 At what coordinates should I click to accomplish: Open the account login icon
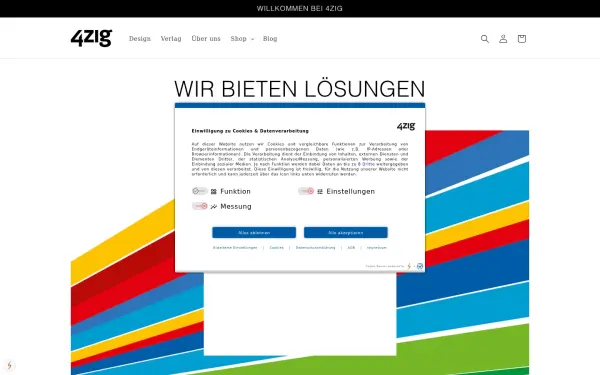point(503,39)
